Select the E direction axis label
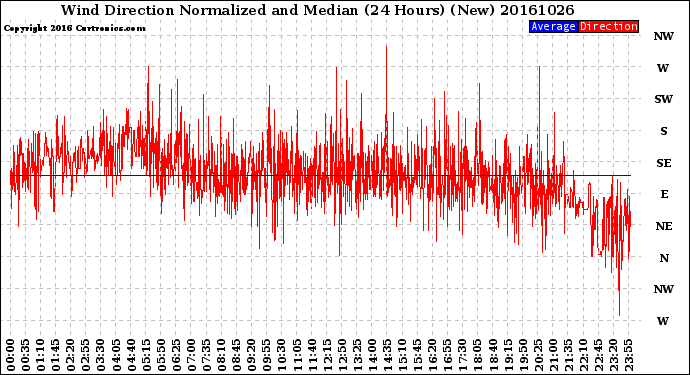690x375 pixels. click(664, 194)
